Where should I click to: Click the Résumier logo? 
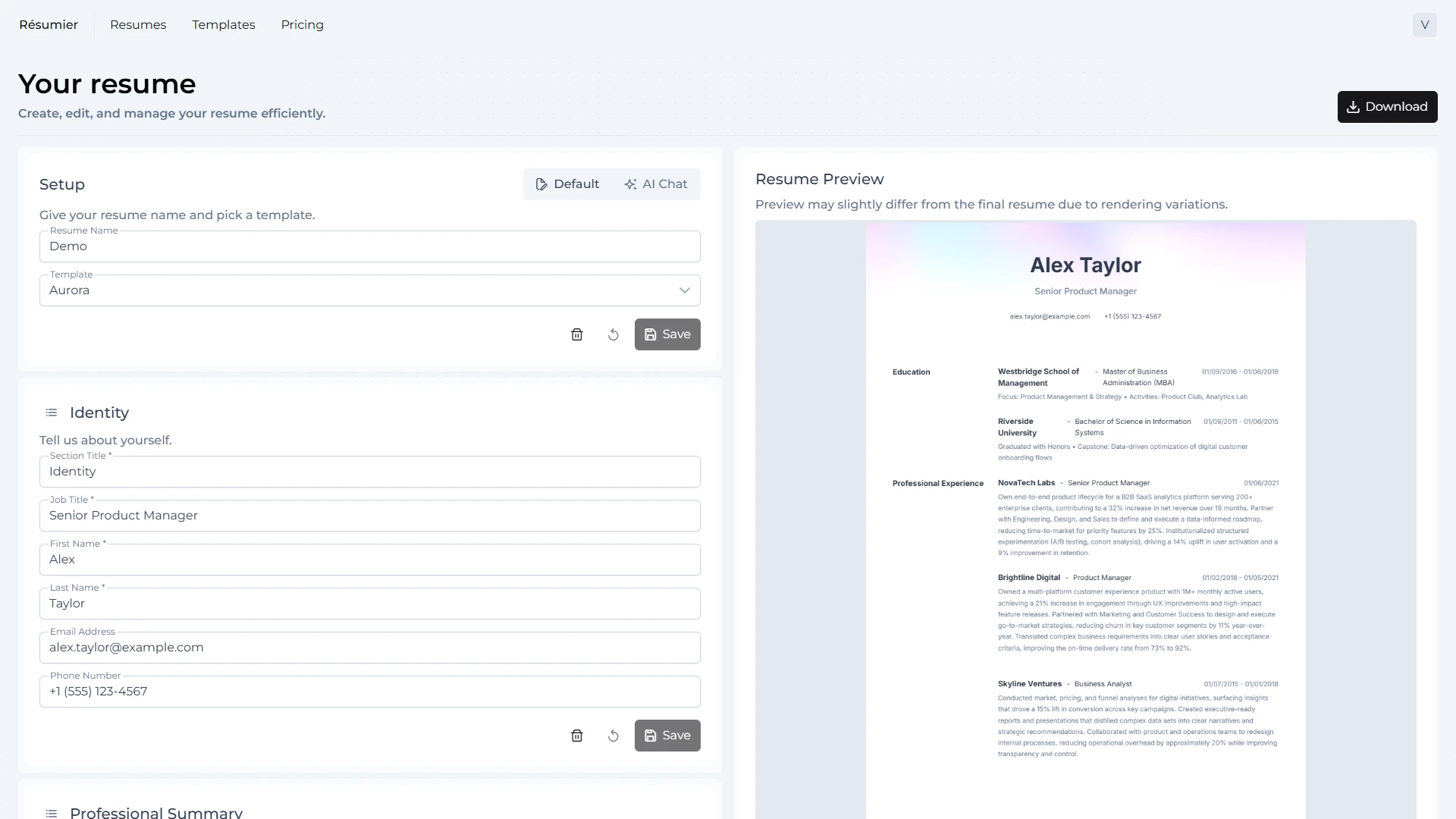point(49,25)
